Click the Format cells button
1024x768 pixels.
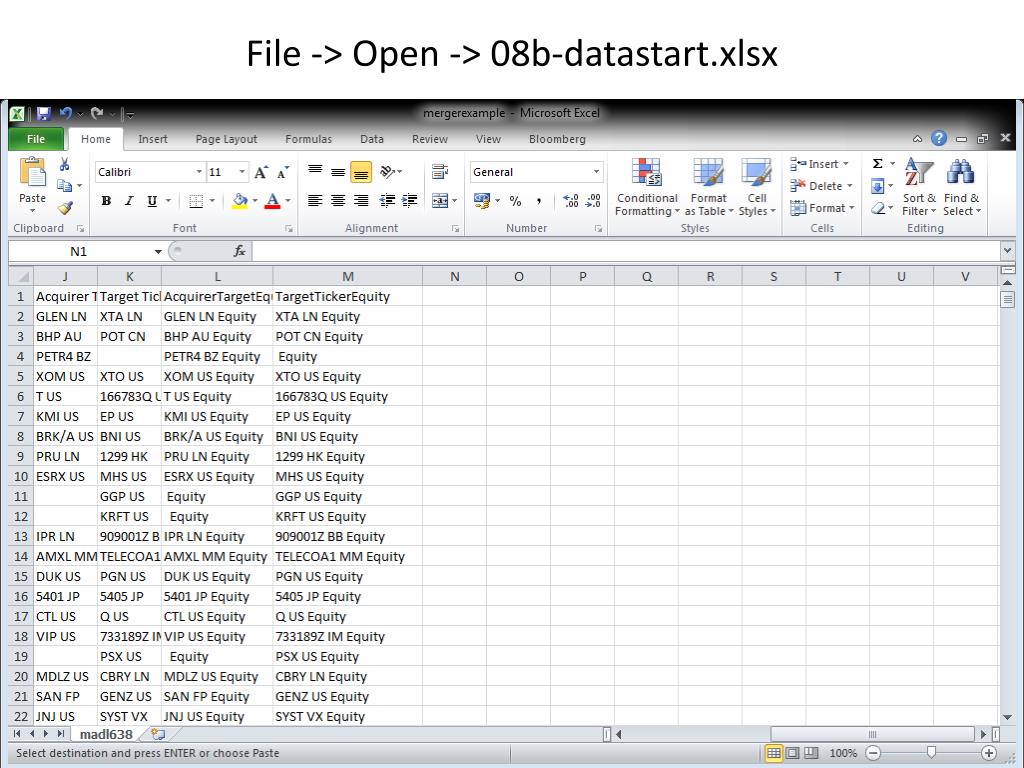pyautogui.click(x=822, y=208)
